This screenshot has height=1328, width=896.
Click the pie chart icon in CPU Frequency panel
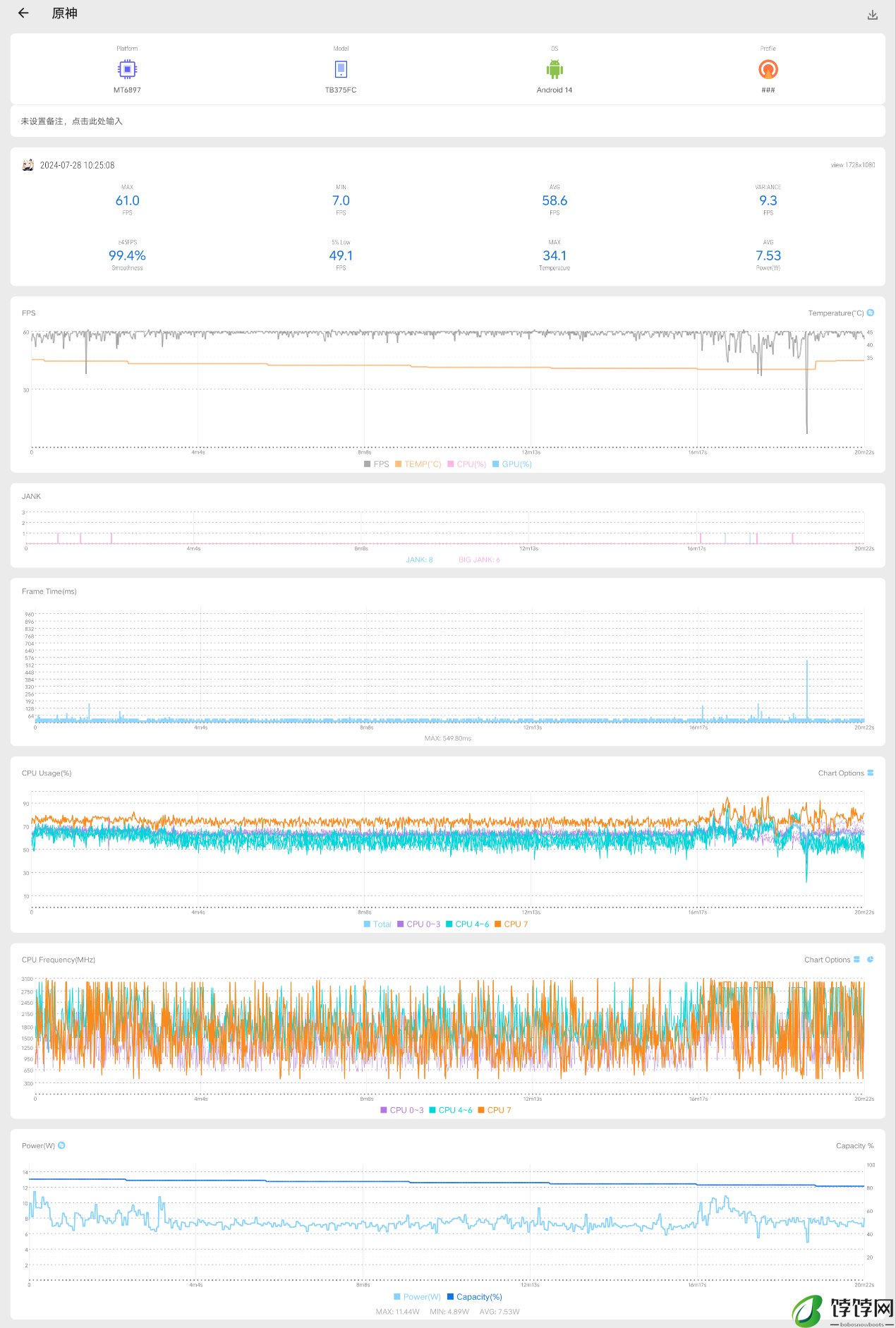871,959
